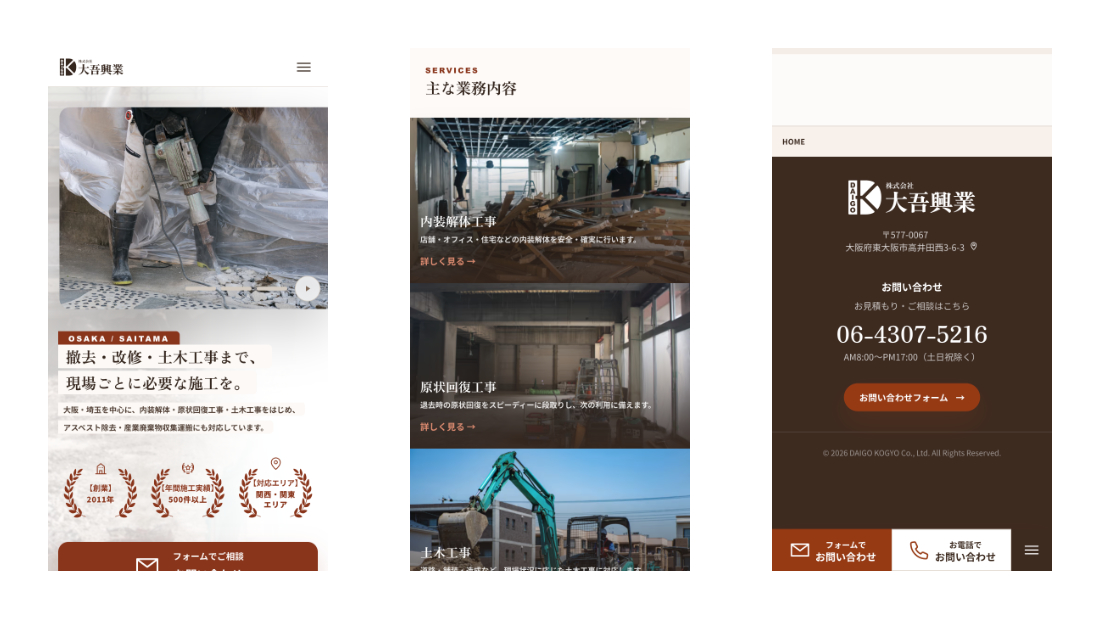
Task: Open the hamburger menu in the bottom bar
Action: [x=1031, y=550]
